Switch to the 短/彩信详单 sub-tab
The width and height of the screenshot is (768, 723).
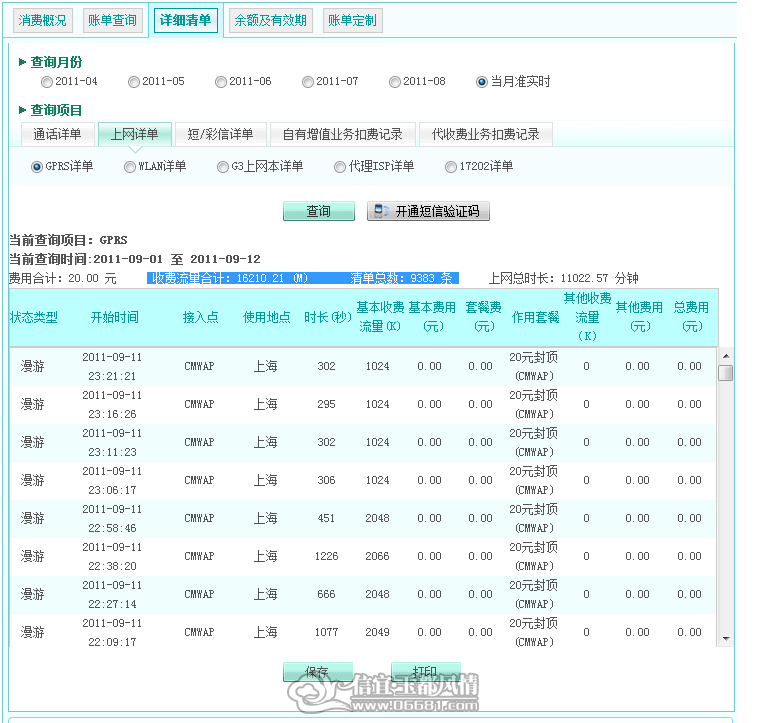pyautogui.click(x=220, y=134)
